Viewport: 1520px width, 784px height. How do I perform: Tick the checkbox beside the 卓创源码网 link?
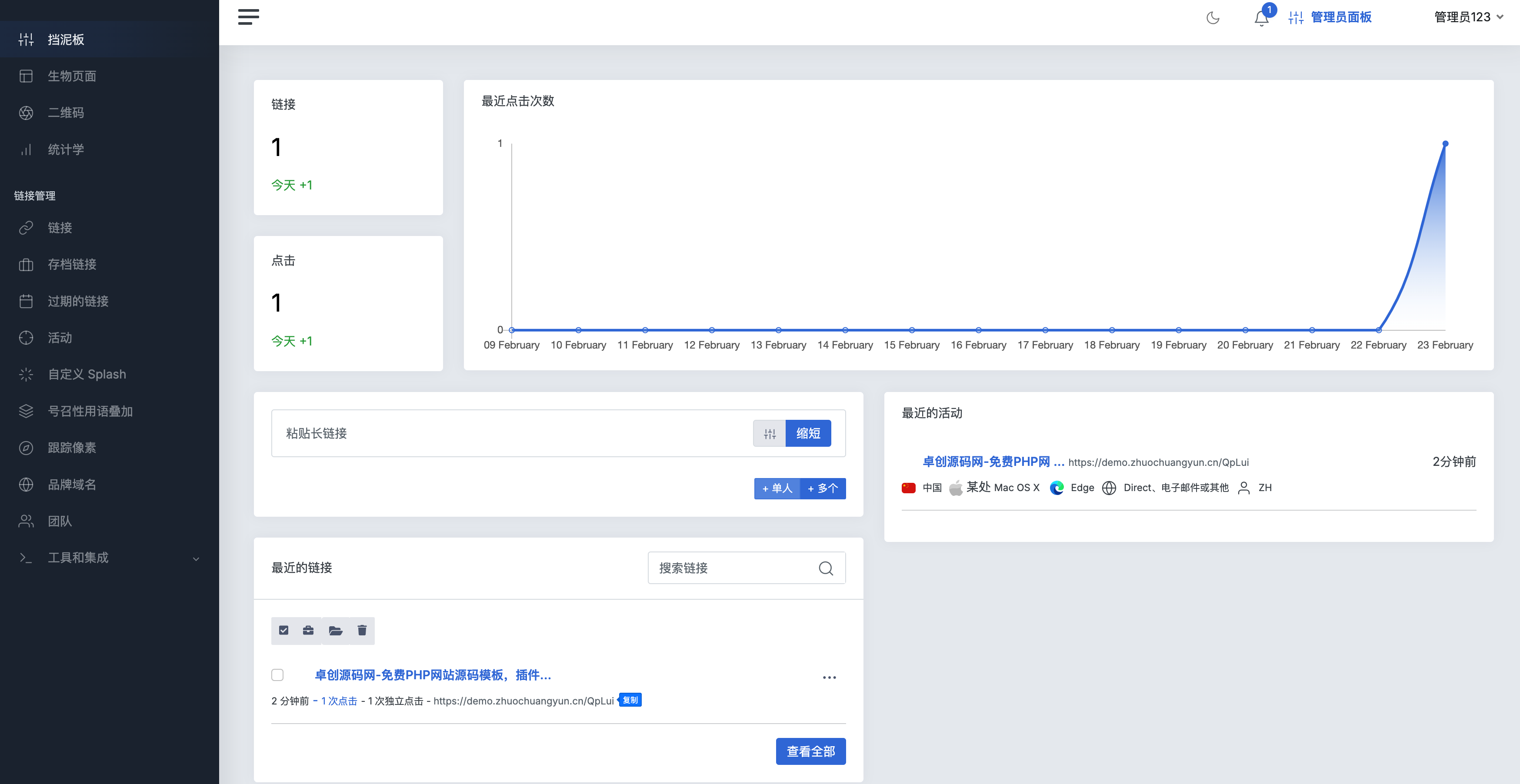(277, 675)
